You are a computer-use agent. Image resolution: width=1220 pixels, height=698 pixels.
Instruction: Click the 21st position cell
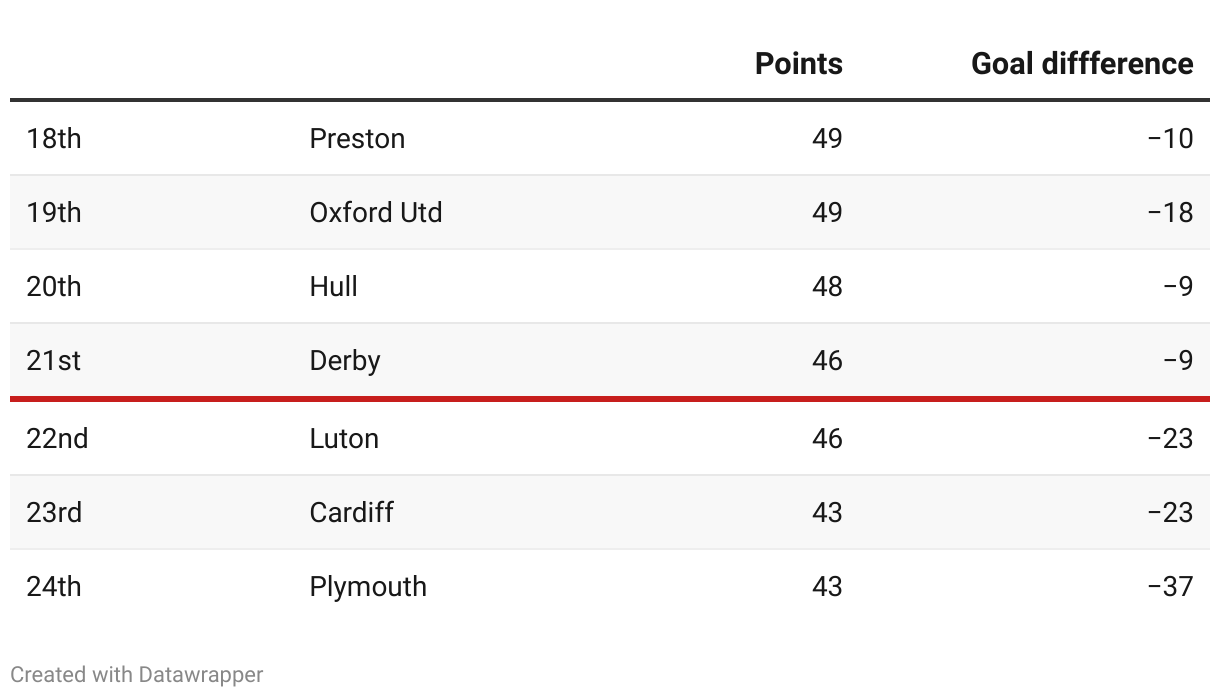click(54, 360)
